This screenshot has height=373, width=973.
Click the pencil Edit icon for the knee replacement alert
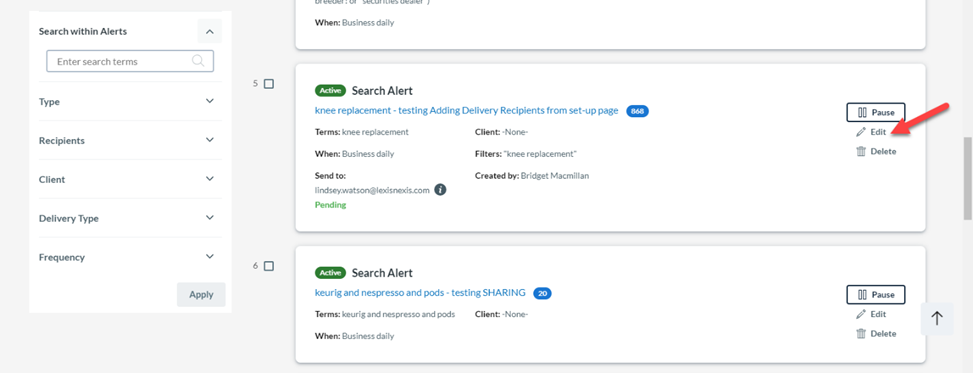861,132
